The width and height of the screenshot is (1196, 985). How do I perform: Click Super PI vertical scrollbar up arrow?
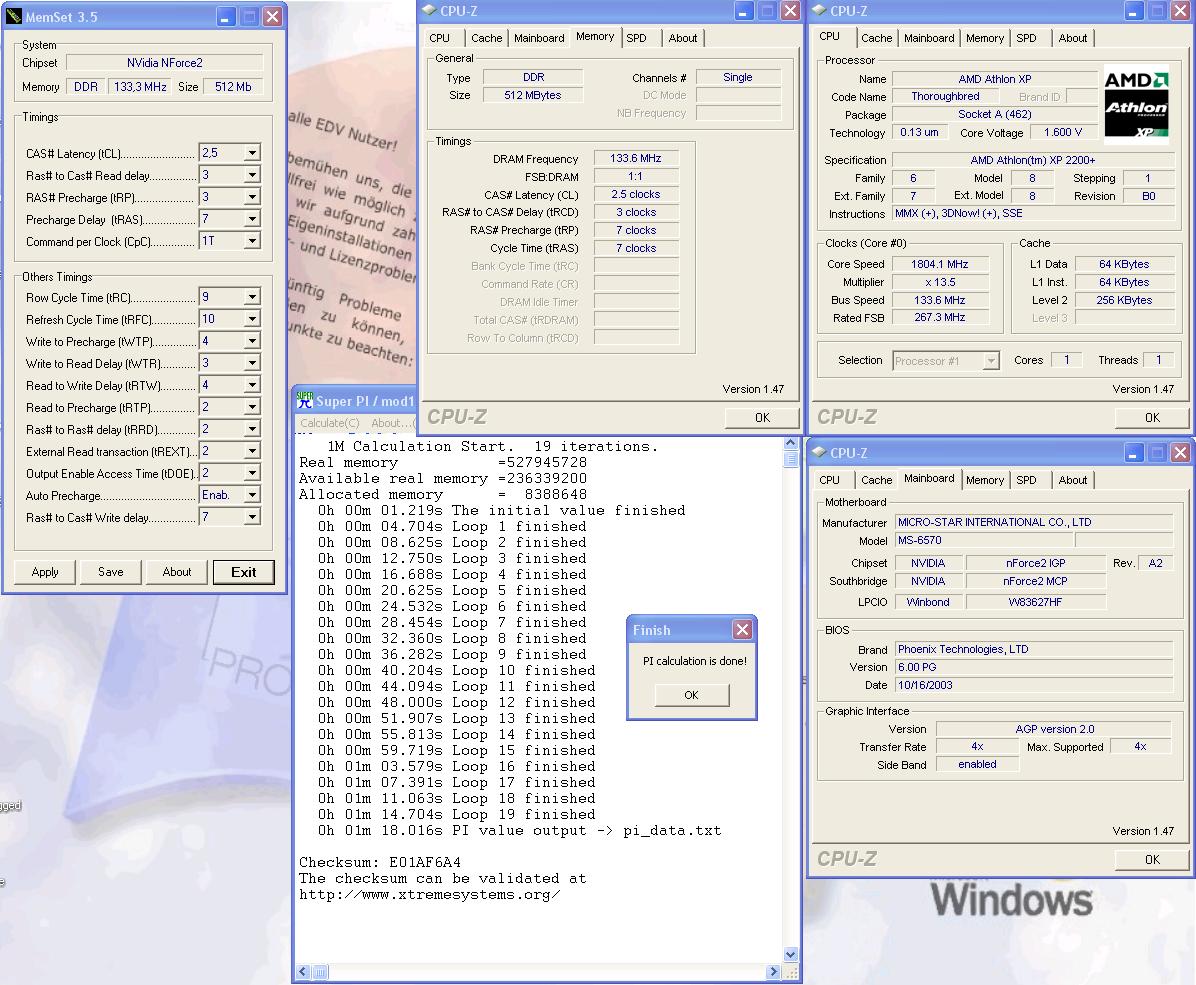790,443
